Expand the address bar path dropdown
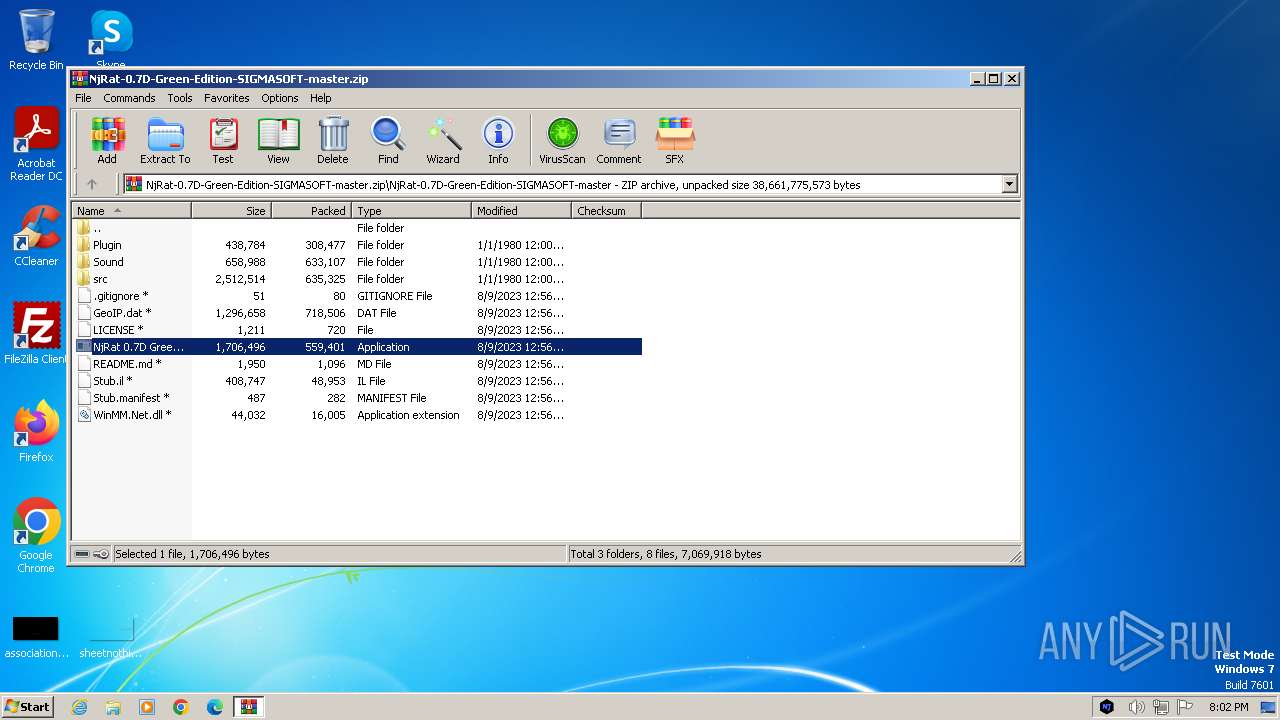 pos(1009,184)
